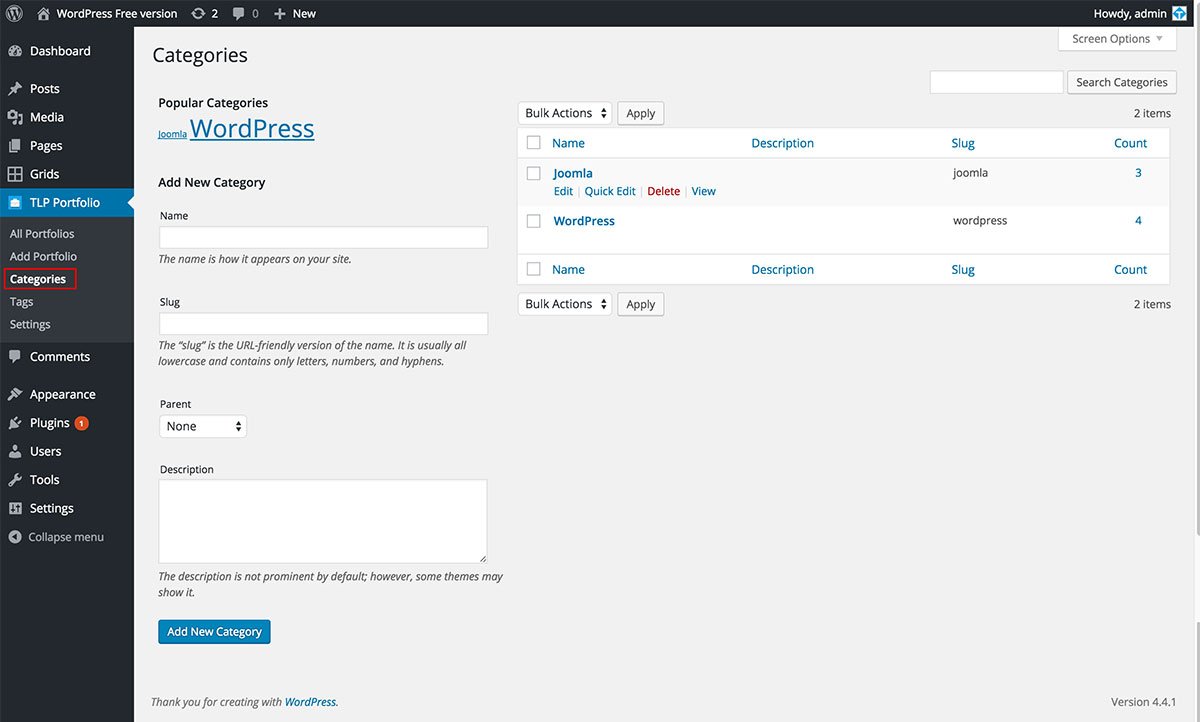Open the updates icon showing 2

pos(198,13)
